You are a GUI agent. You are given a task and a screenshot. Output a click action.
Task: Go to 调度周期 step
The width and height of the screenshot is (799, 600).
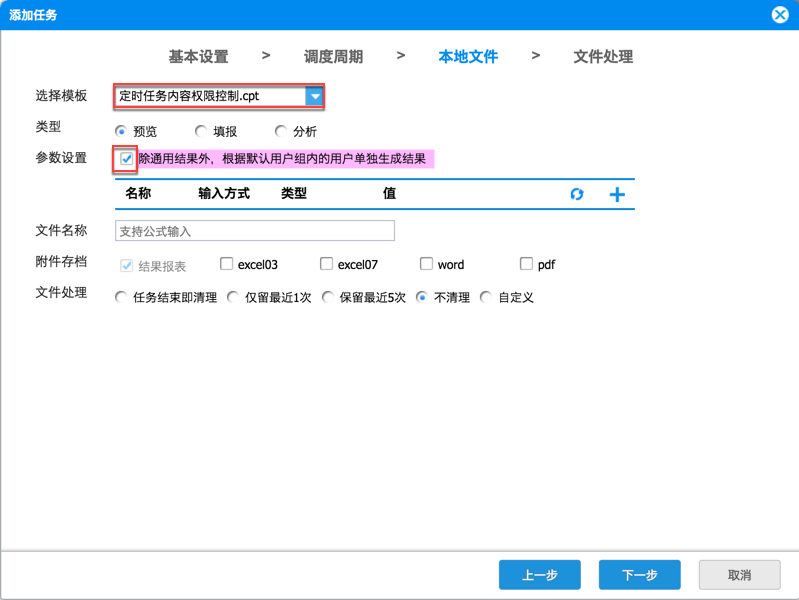(334, 57)
